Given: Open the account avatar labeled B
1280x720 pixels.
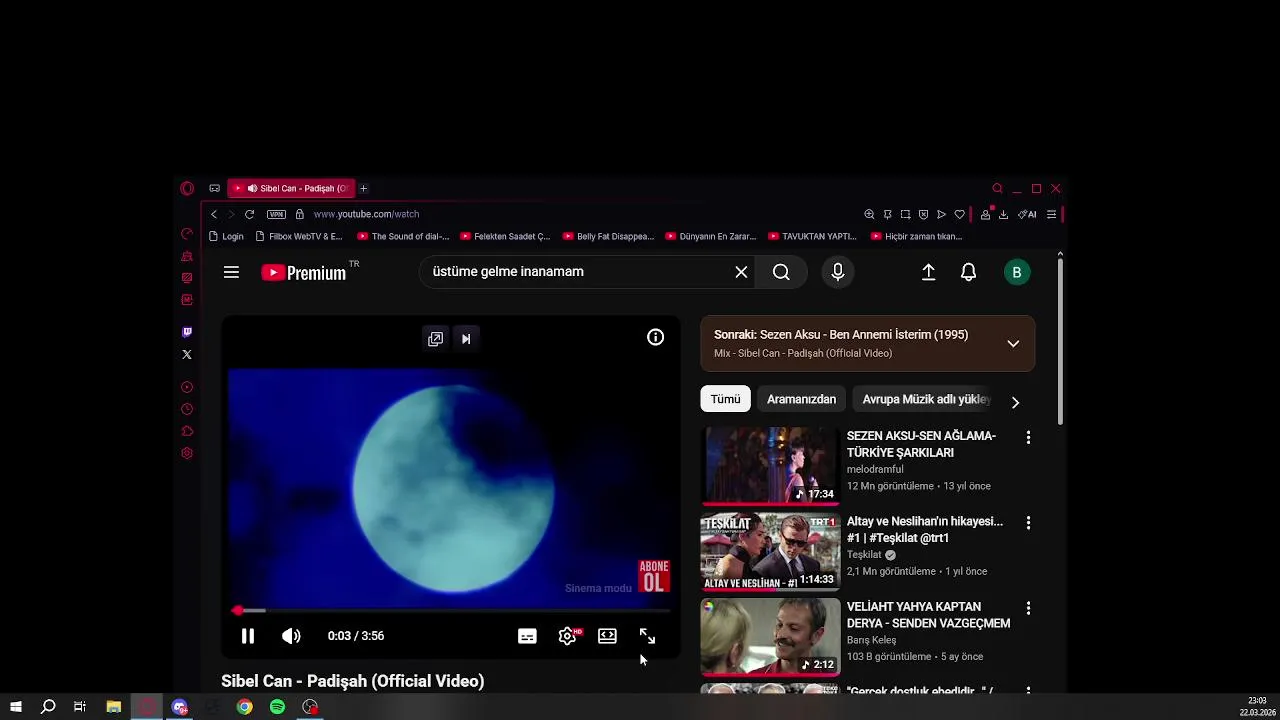Looking at the screenshot, I should [x=1017, y=272].
